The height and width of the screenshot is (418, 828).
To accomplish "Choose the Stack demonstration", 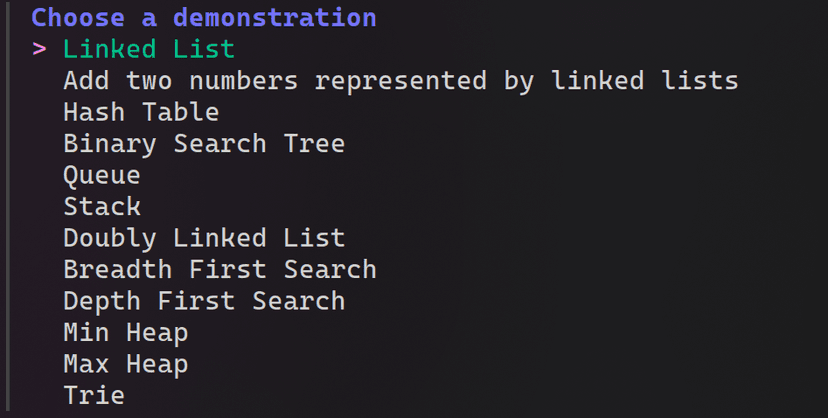I will pos(102,207).
